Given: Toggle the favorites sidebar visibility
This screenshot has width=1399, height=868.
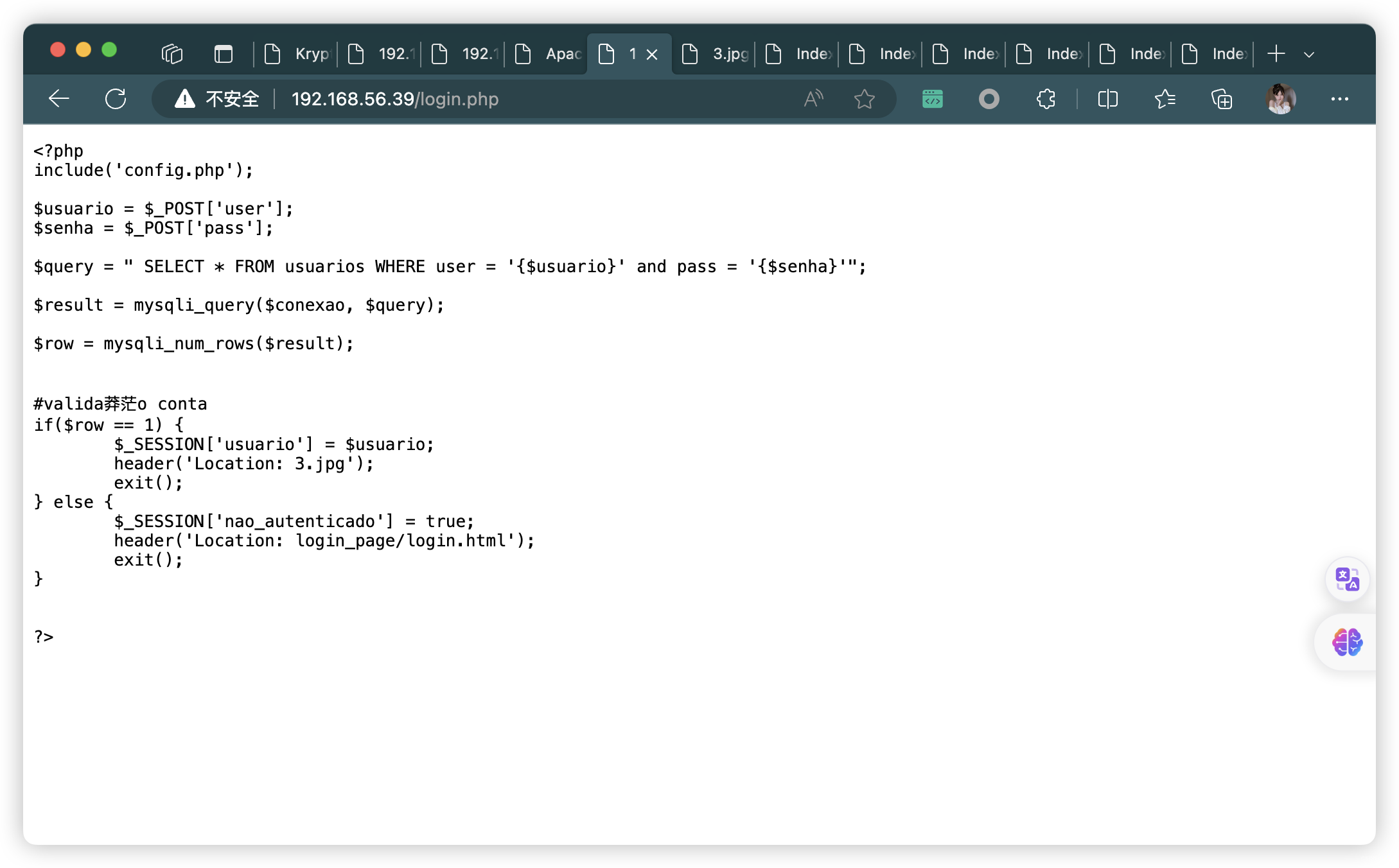Looking at the screenshot, I should pyautogui.click(x=1165, y=98).
